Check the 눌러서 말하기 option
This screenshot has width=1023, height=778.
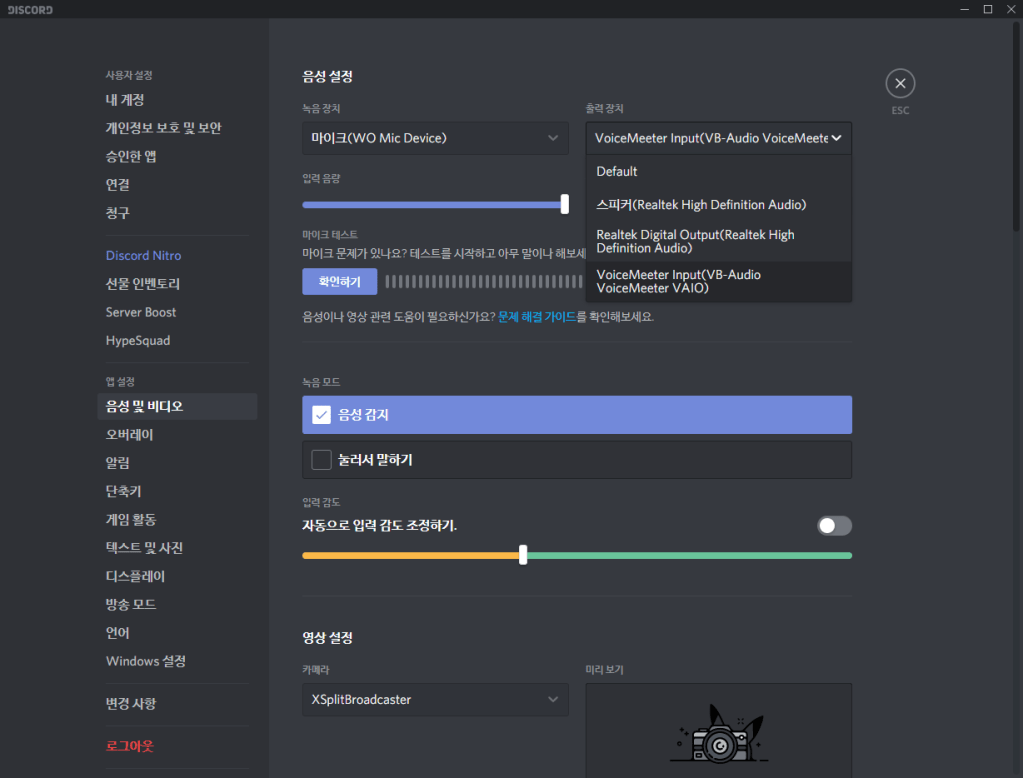point(322,460)
